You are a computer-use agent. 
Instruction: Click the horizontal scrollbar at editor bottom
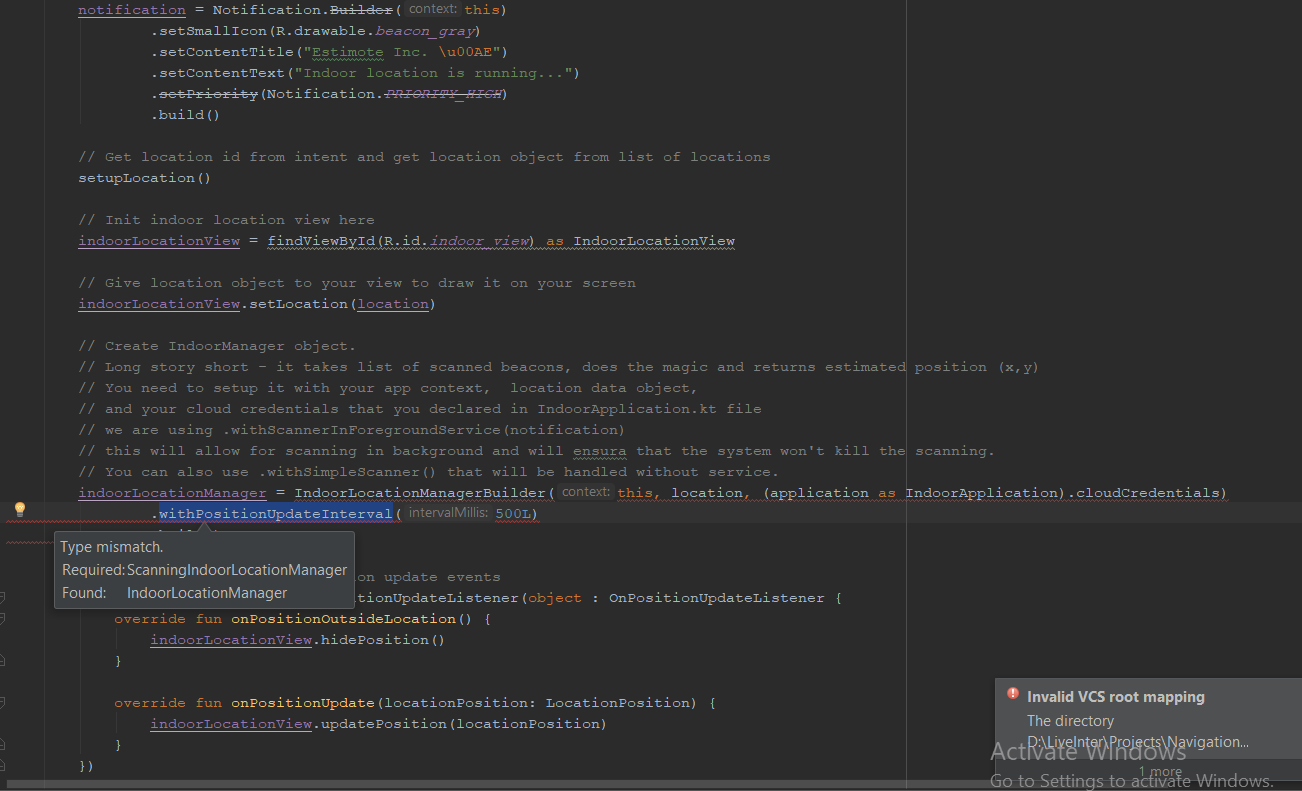click(x=500, y=785)
